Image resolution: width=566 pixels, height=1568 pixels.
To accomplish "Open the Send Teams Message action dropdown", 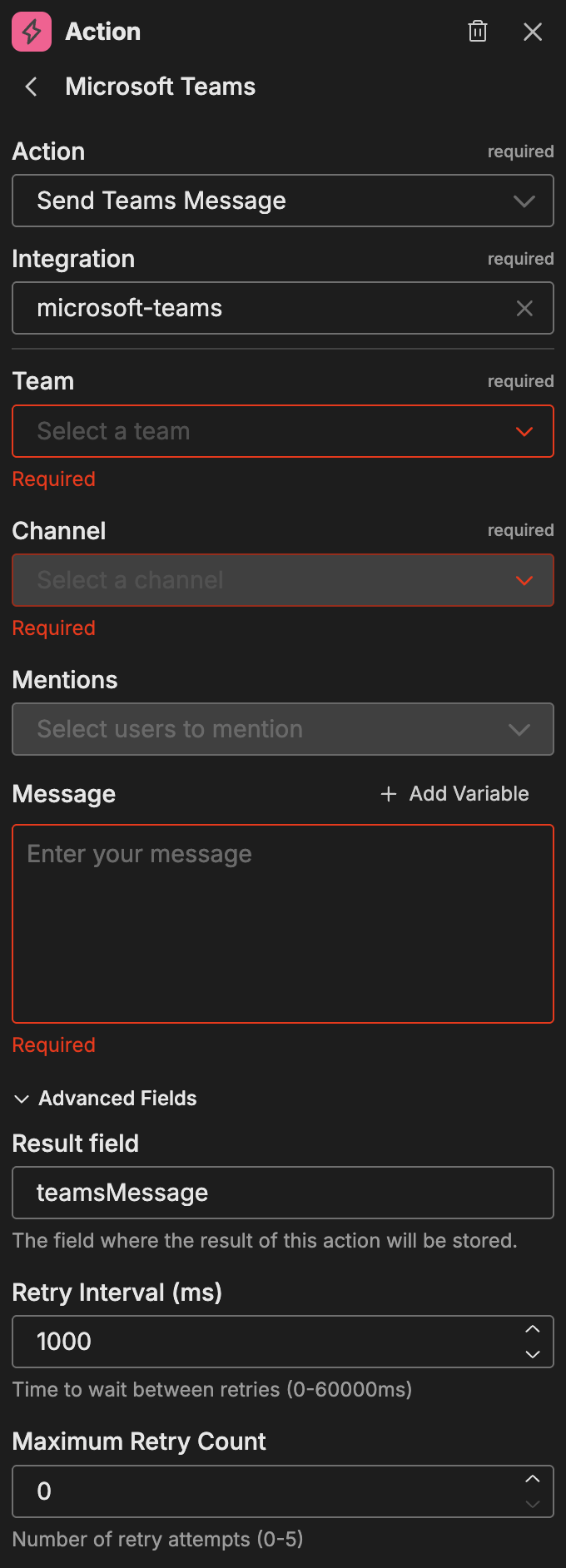I will [283, 201].
